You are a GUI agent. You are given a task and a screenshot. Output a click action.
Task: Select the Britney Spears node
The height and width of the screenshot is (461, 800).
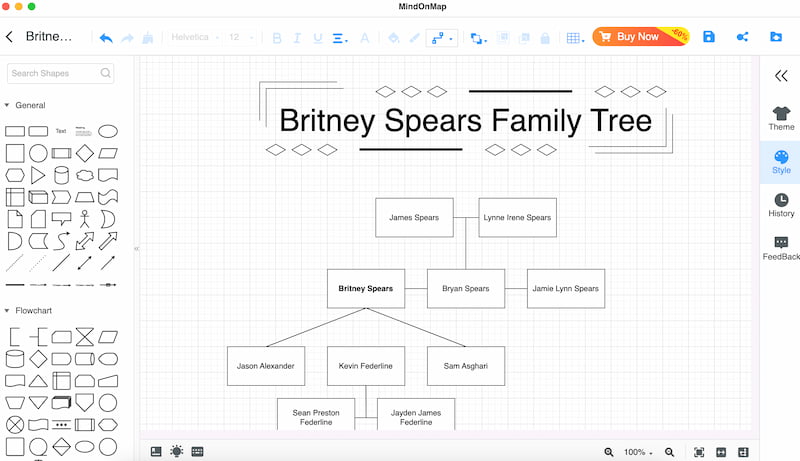coord(366,289)
